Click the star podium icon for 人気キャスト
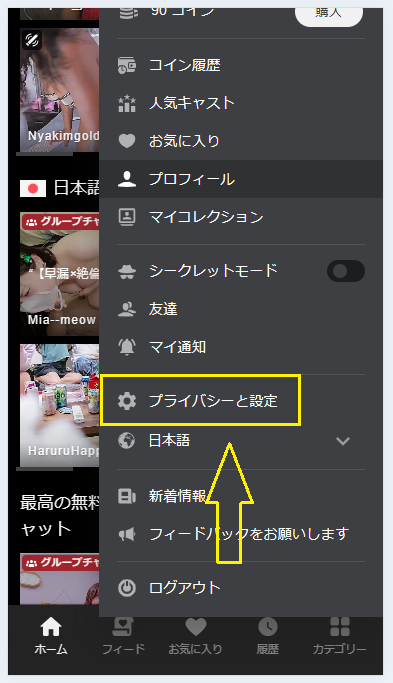 (x=127, y=103)
